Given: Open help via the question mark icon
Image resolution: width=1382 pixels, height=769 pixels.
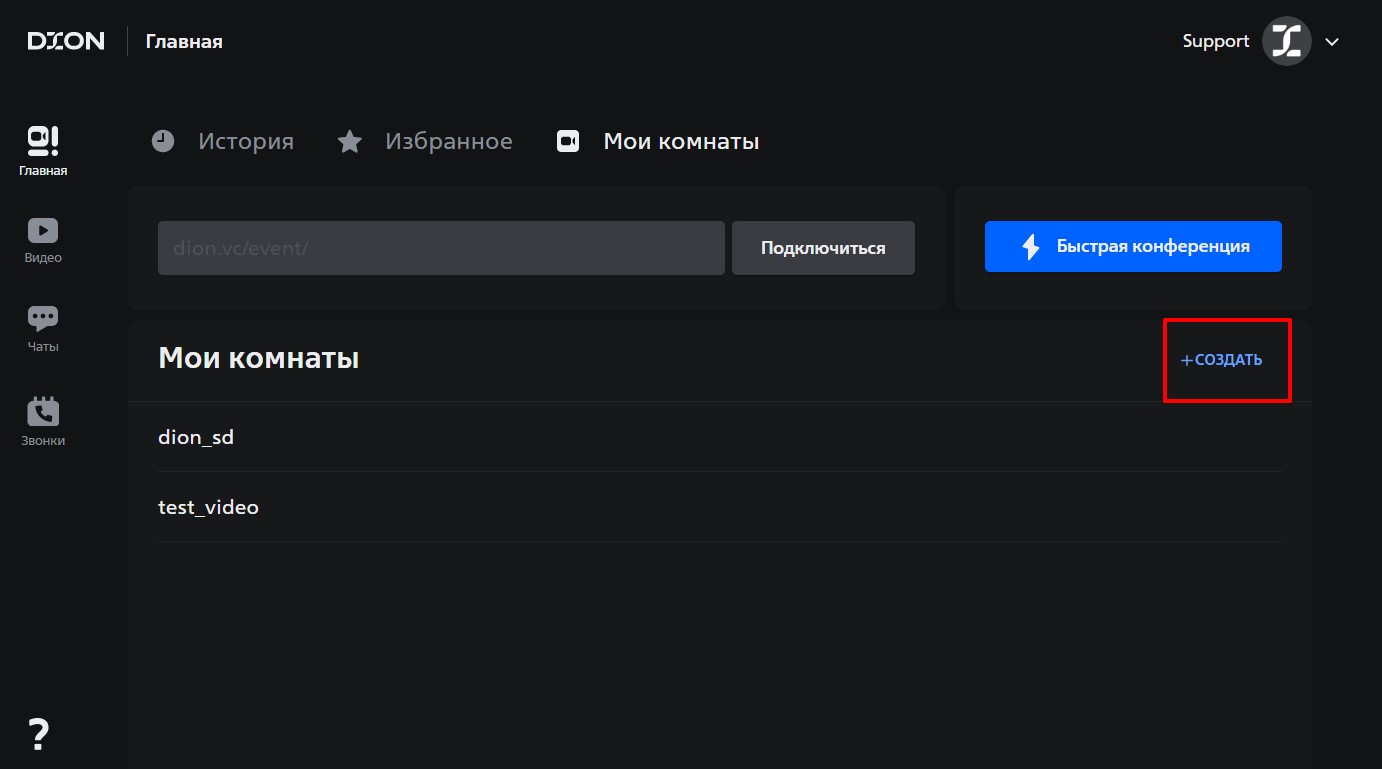Looking at the screenshot, I should click(38, 735).
